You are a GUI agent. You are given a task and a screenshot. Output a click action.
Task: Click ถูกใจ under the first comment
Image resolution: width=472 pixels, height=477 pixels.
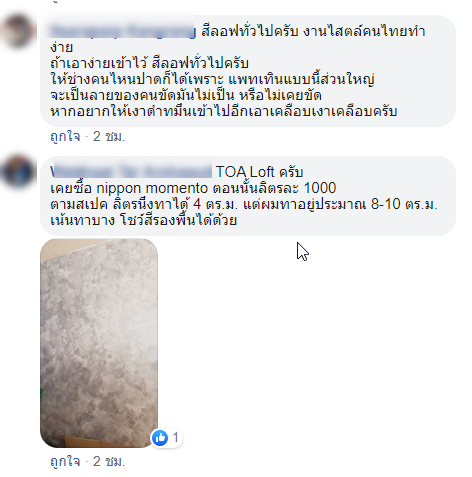click(65, 136)
